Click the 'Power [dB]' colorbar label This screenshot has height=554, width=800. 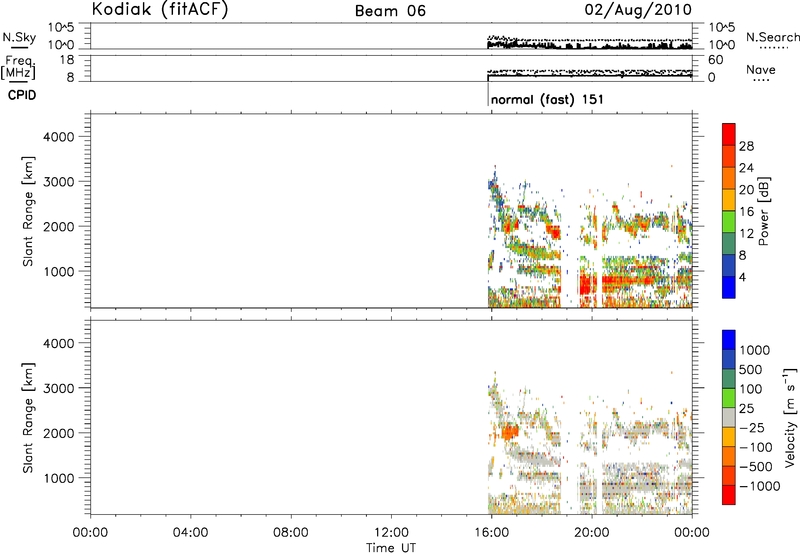click(763, 211)
